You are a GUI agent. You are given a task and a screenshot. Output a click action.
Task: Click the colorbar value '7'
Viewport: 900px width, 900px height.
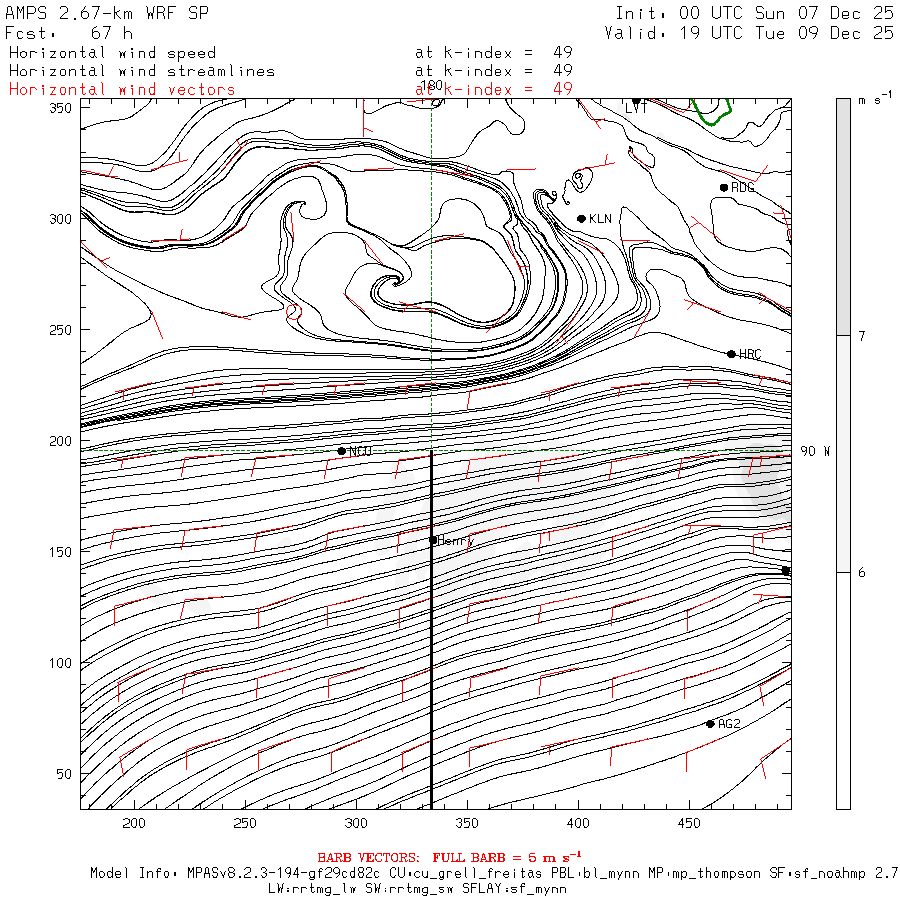862,336
